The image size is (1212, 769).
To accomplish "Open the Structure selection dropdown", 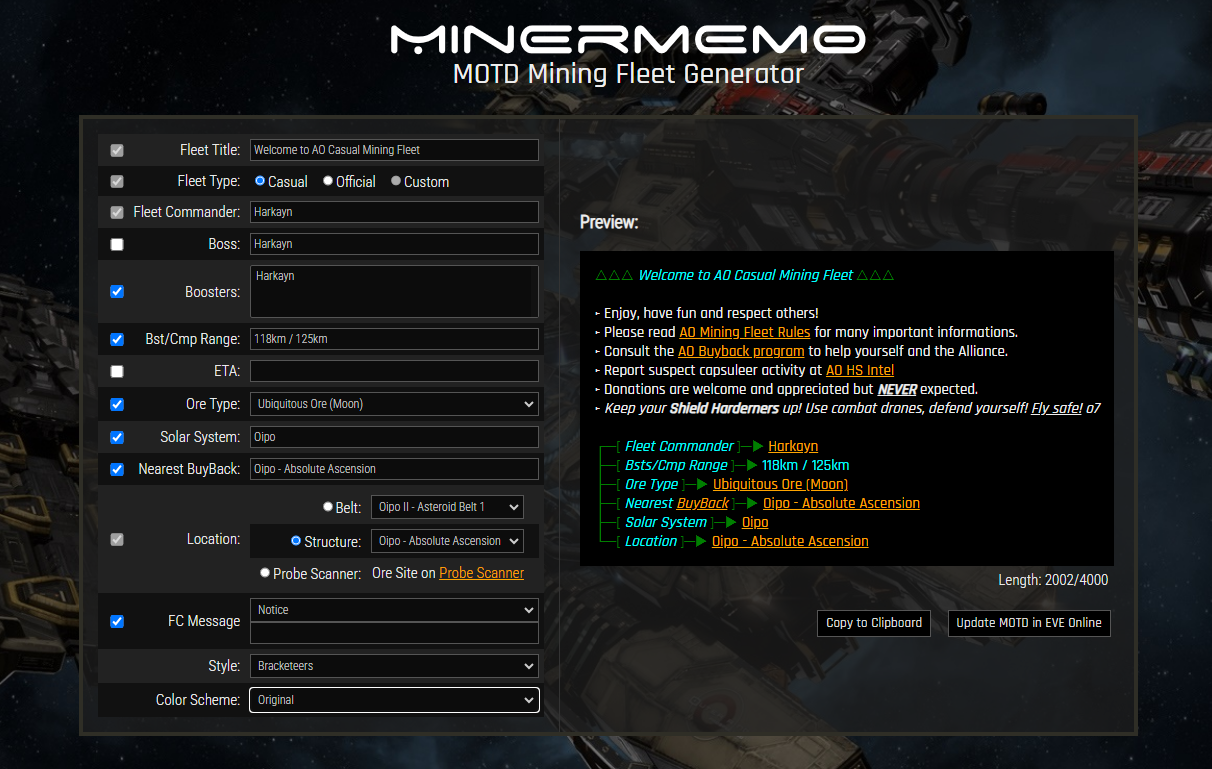I will click(x=447, y=541).
